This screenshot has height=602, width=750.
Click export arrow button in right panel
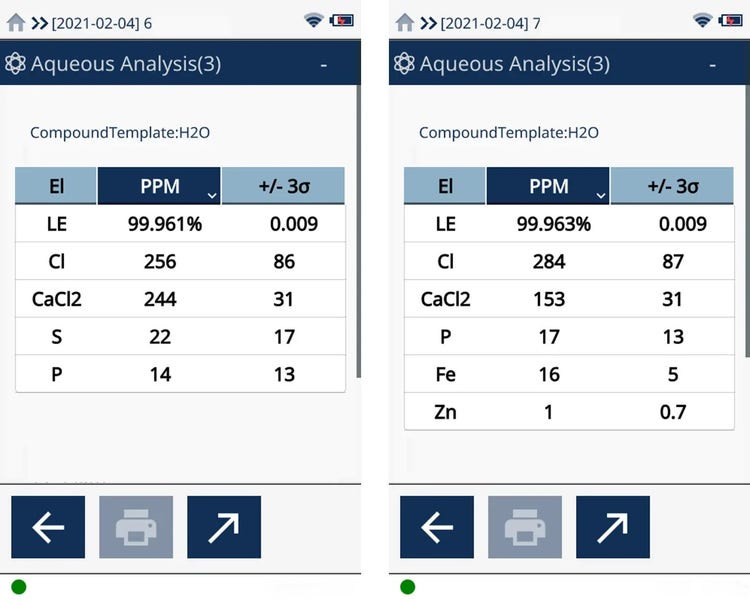613,527
